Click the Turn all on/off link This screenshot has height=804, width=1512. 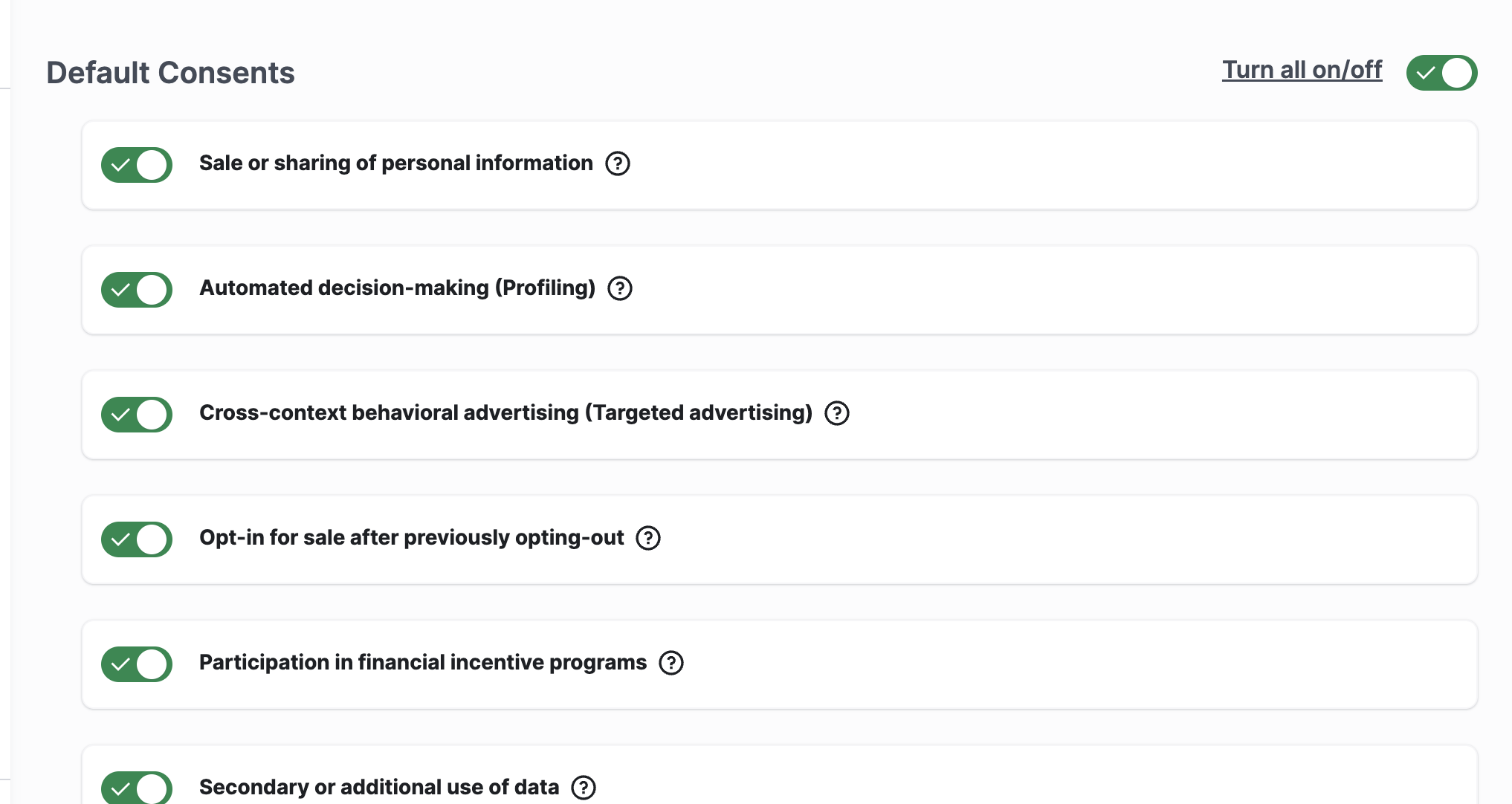click(x=1302, y=70)
